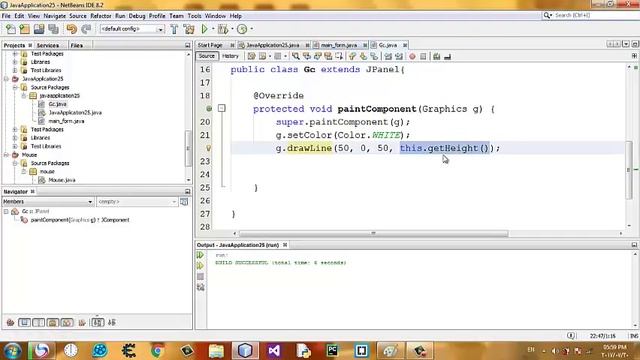This screenshot has height=360, width=640.
Task: Close the Gc.java editor tab
Action: click(405, 45)
